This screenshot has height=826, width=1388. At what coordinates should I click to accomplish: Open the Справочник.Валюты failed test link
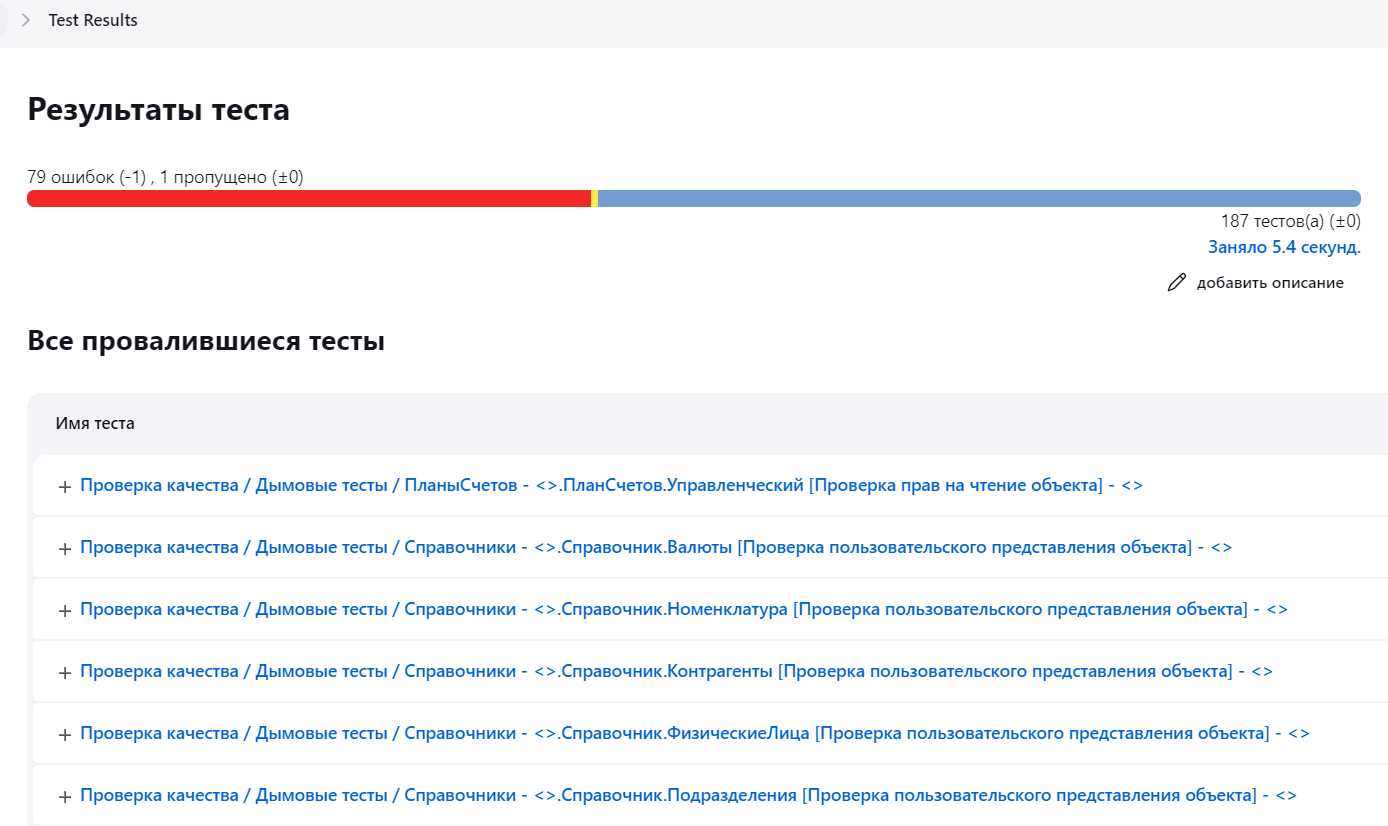coord(655,547)
